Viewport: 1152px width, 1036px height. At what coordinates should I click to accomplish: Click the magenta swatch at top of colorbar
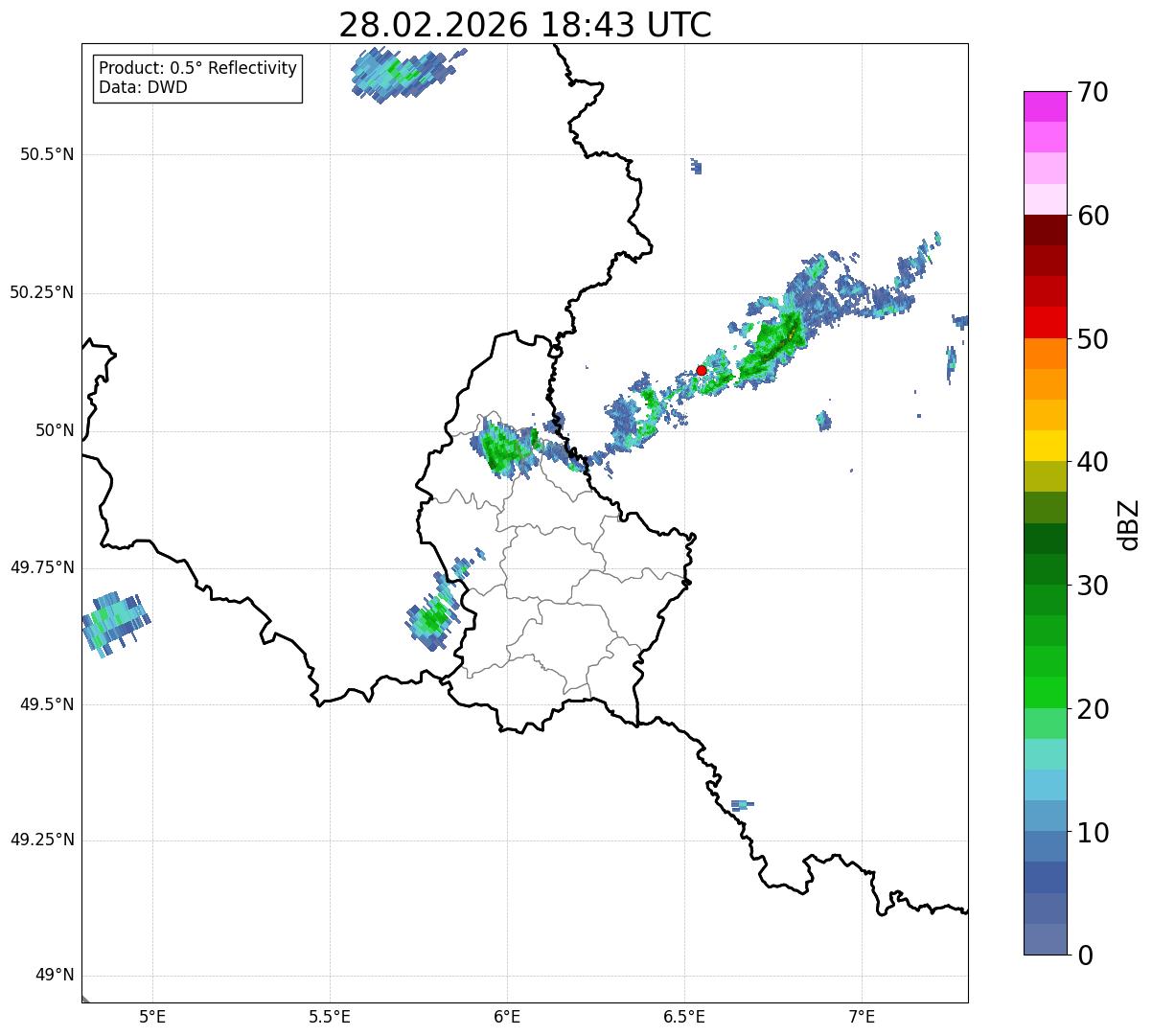coord(1045,106)
